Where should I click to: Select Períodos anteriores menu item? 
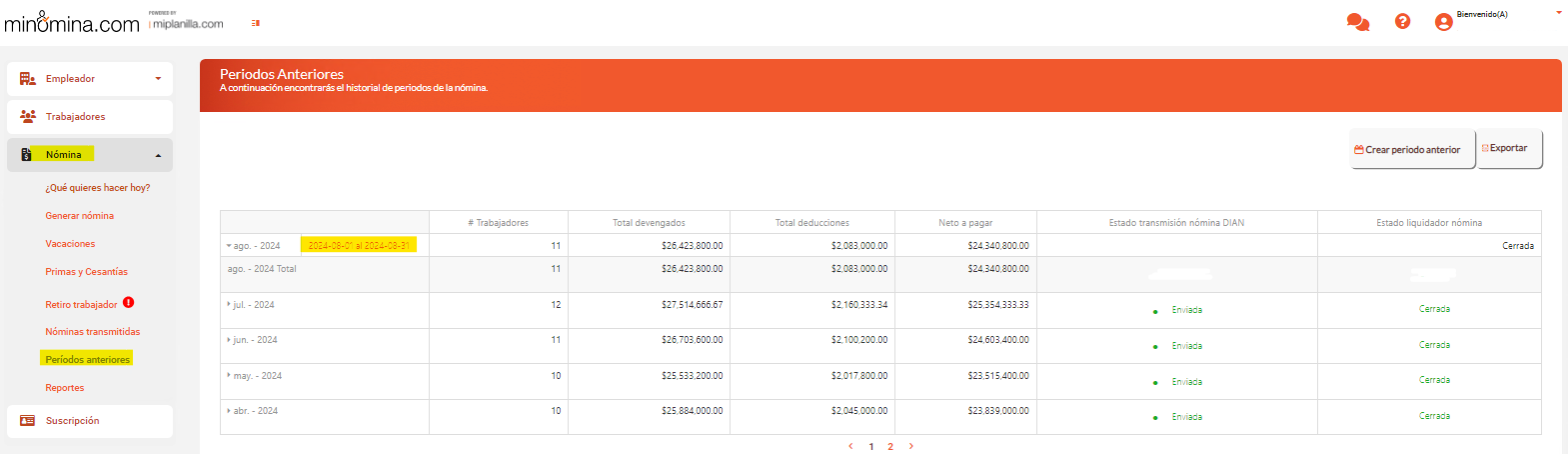(88, 359)
